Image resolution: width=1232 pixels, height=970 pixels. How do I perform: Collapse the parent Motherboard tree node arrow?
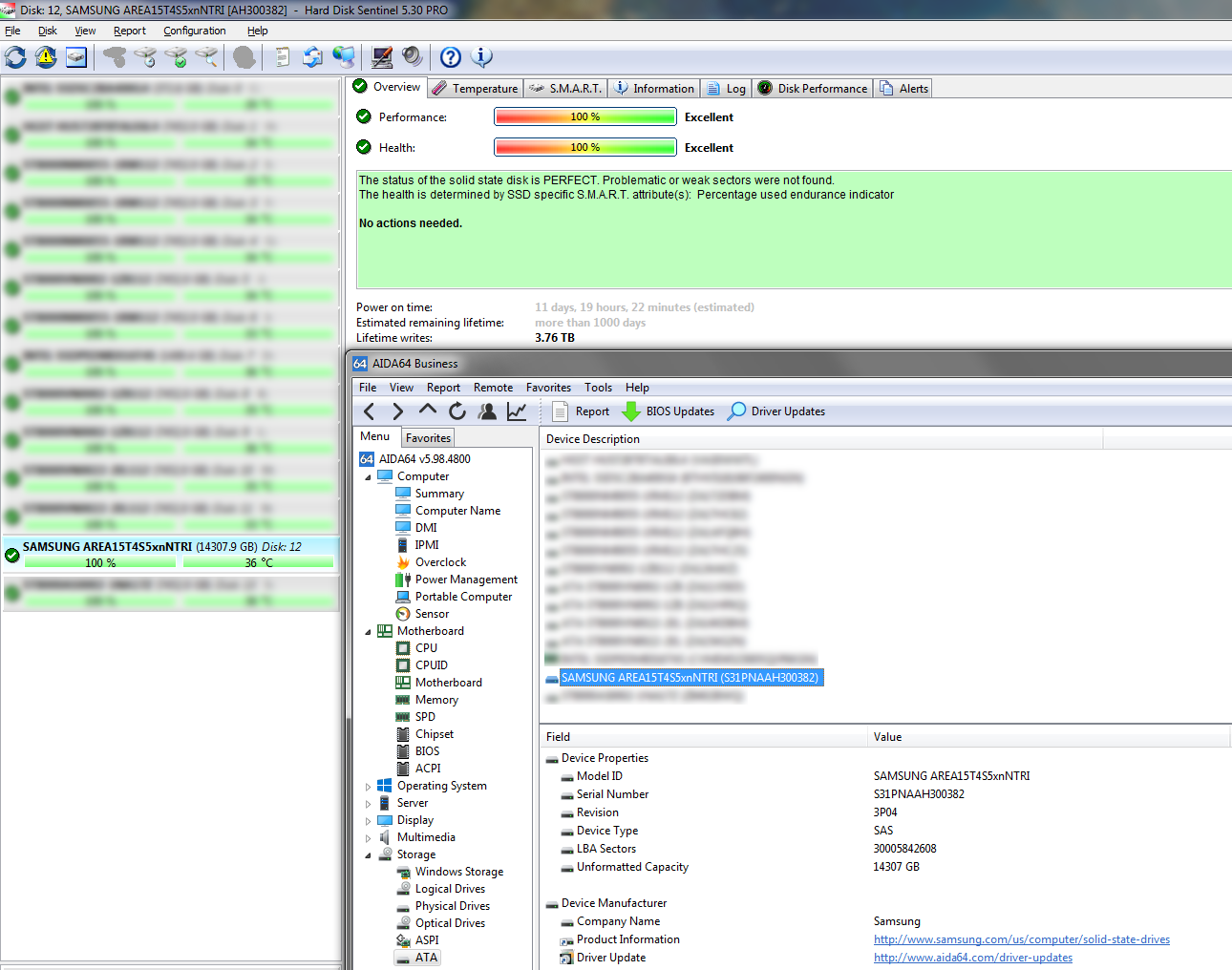tap(369, 632)
